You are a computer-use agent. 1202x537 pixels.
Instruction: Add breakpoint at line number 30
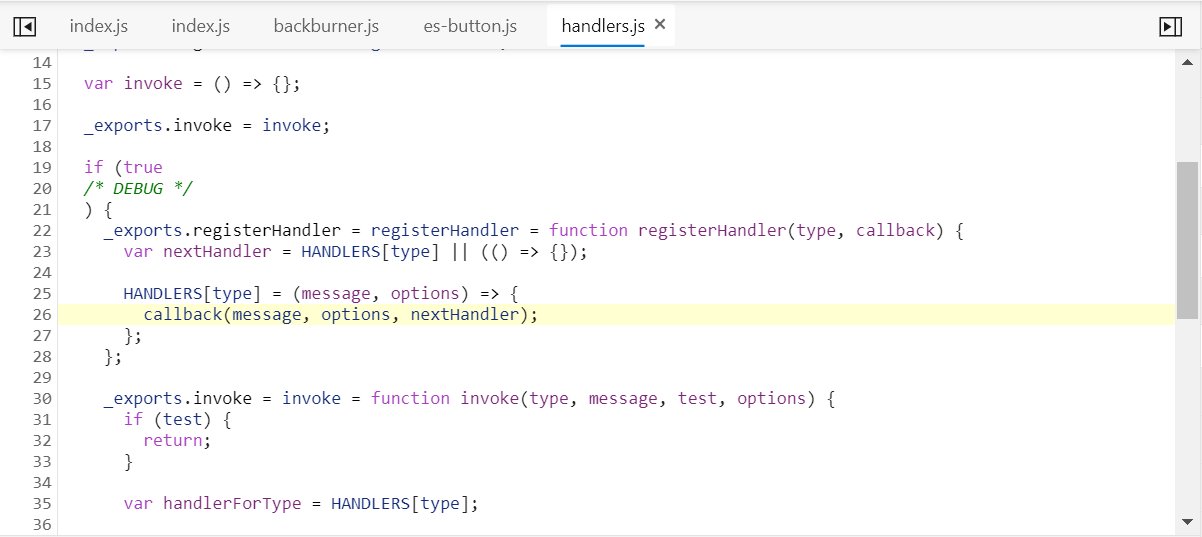click(x=41, y=399)
